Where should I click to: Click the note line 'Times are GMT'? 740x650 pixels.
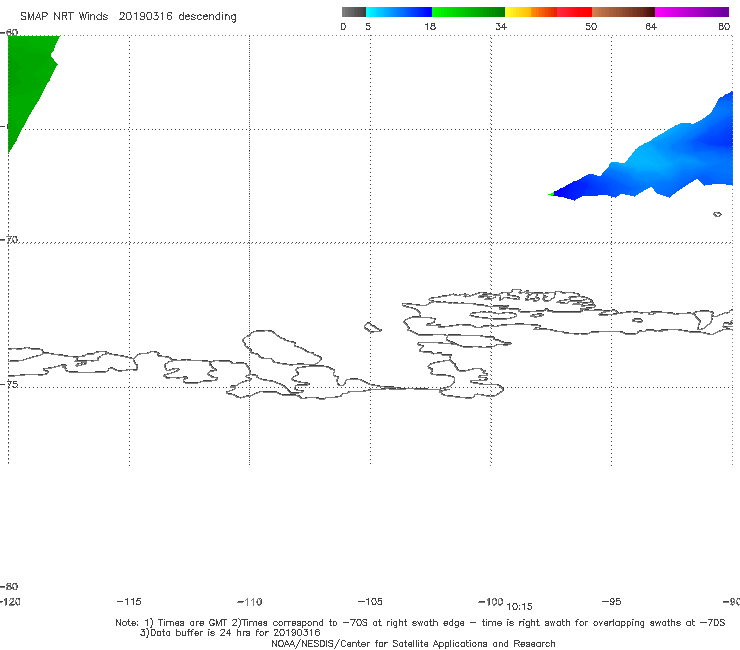tap(193, 623)
